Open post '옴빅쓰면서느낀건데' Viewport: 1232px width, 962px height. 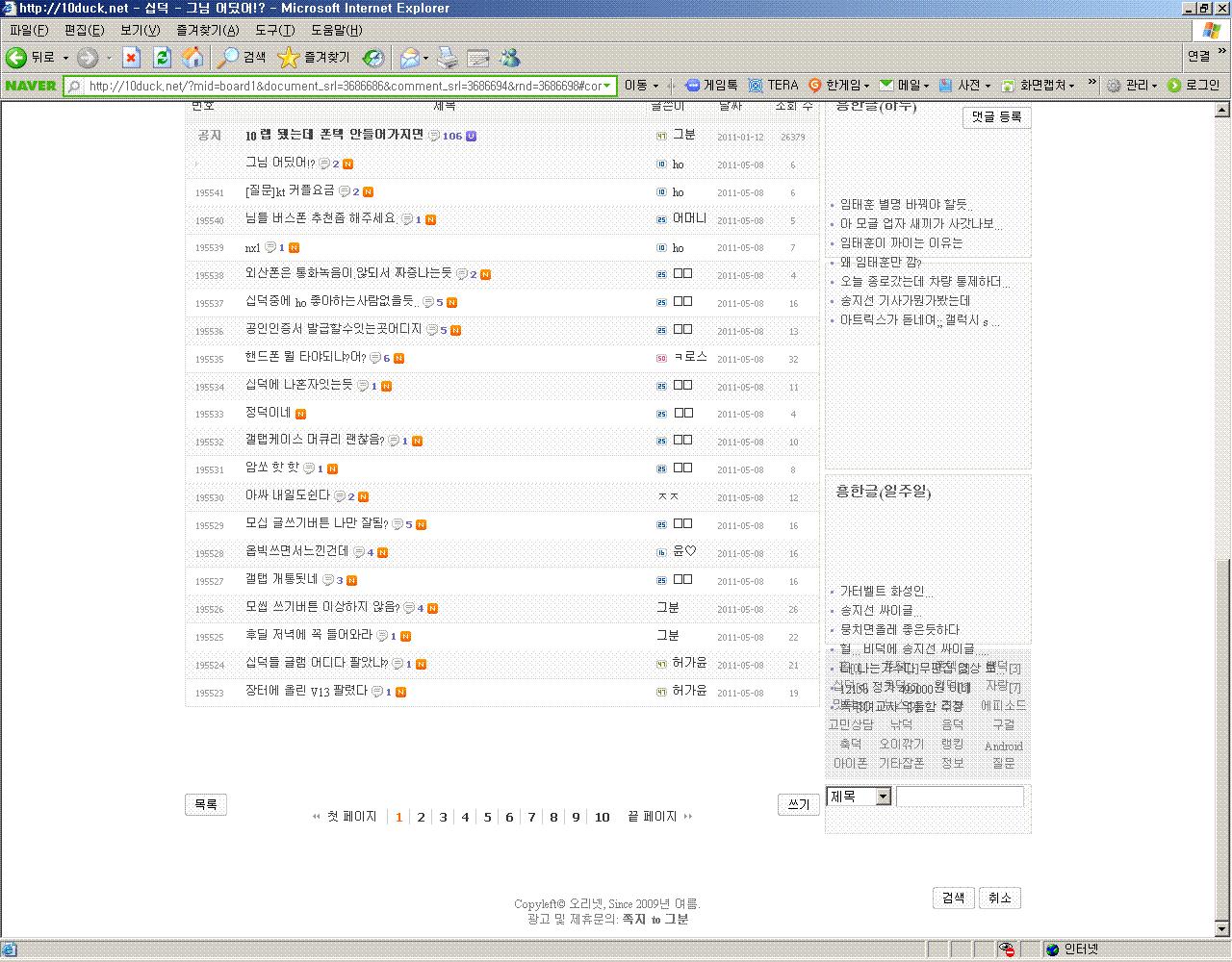(296, 552)
